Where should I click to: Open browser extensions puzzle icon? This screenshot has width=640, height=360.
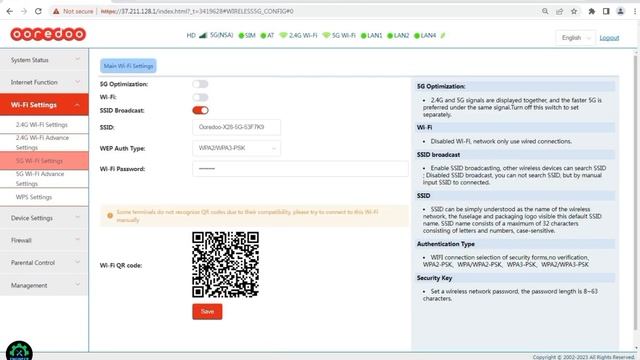click(591, 11)
